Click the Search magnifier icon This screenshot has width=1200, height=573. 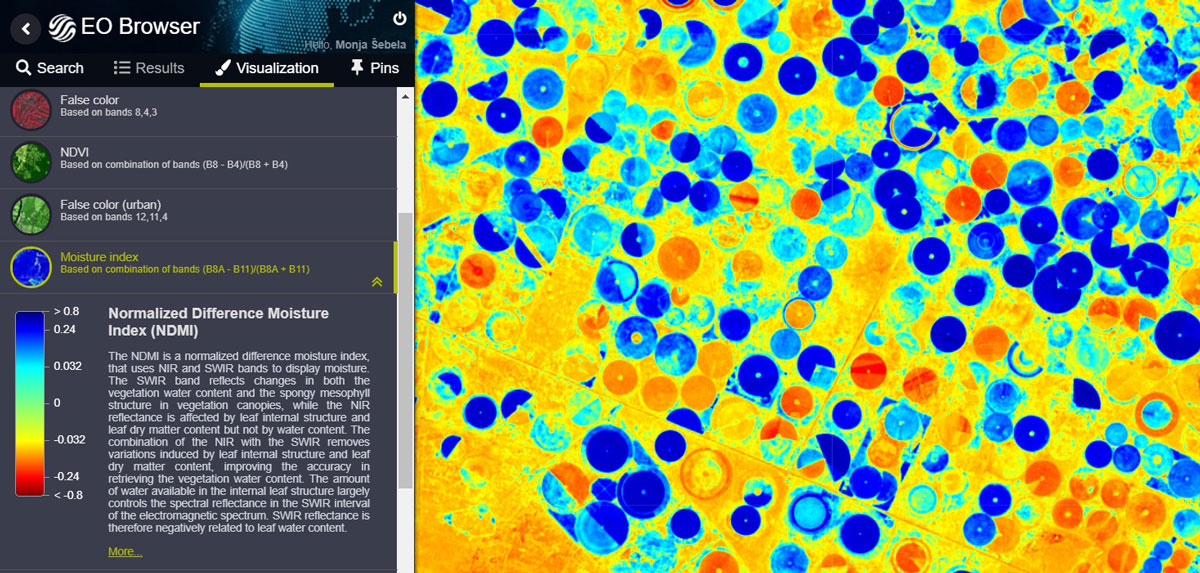coord(24,68)
